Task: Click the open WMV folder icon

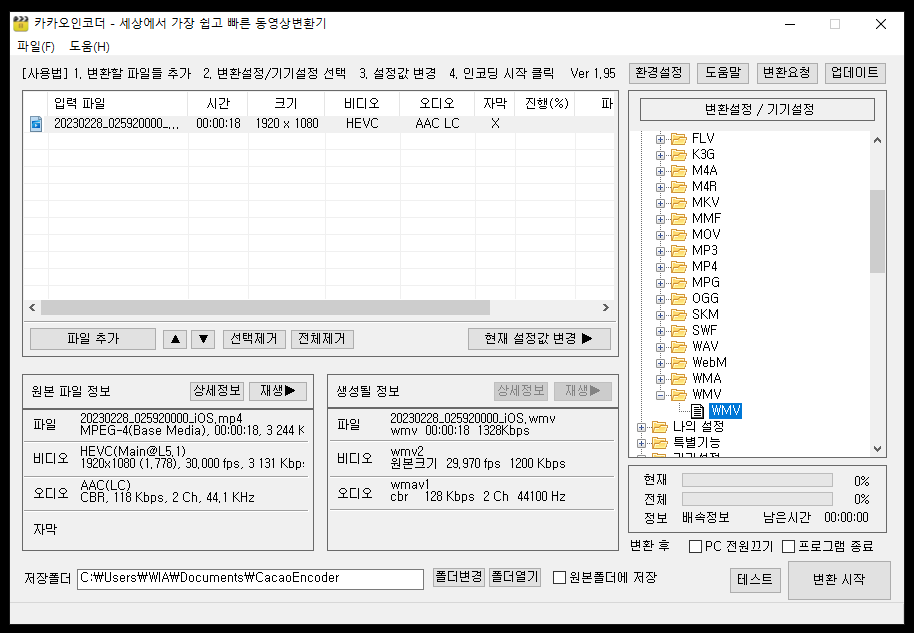Action: click(x=678, y=395)
